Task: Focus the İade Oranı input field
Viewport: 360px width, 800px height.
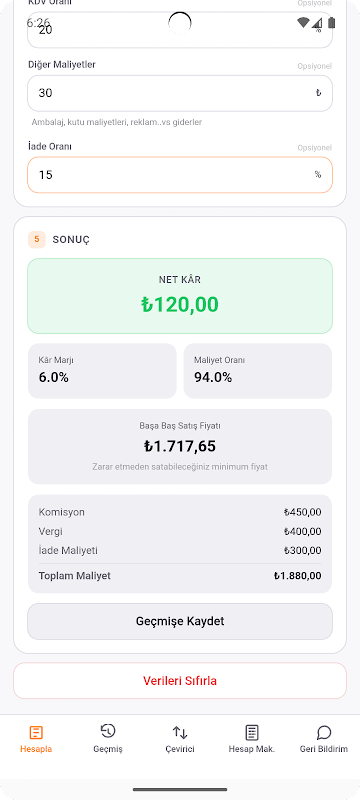Action: [x=180, y=175]
